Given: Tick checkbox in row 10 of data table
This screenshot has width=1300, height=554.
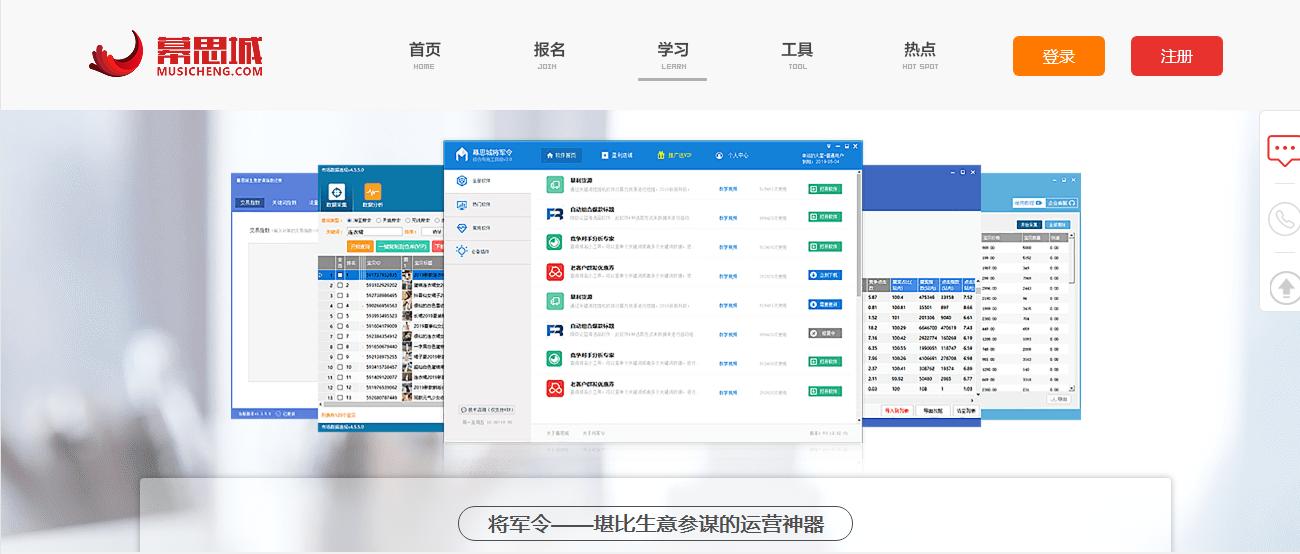Looking at the screenshot, I should coord(340,367).
